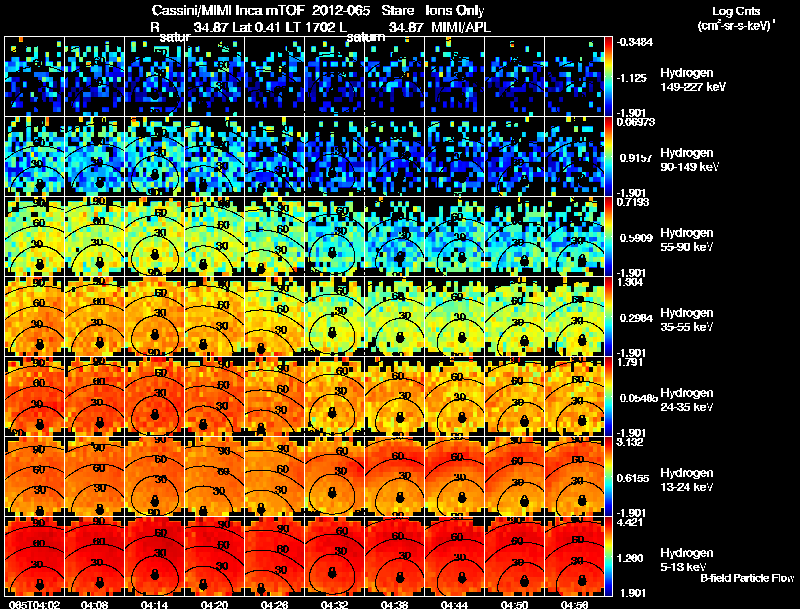Screen dimensions: 800x609
Task: Click the color bar beside Hydrogen 35-55 keV
Action: click(608, 316)
